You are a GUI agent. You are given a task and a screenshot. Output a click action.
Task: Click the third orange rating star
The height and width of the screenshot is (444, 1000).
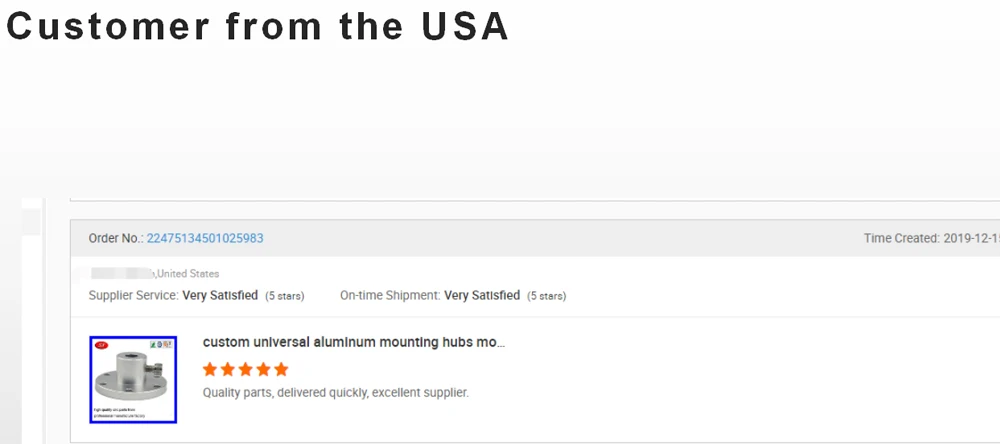[246, 369]
